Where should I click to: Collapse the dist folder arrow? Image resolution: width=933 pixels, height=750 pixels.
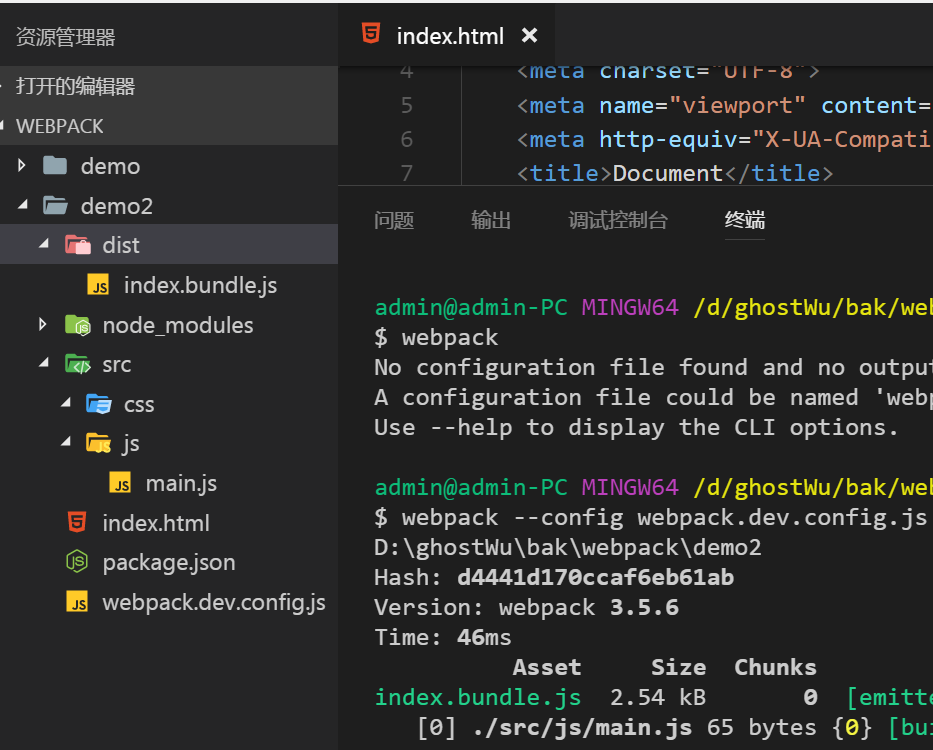click(45, 244)
